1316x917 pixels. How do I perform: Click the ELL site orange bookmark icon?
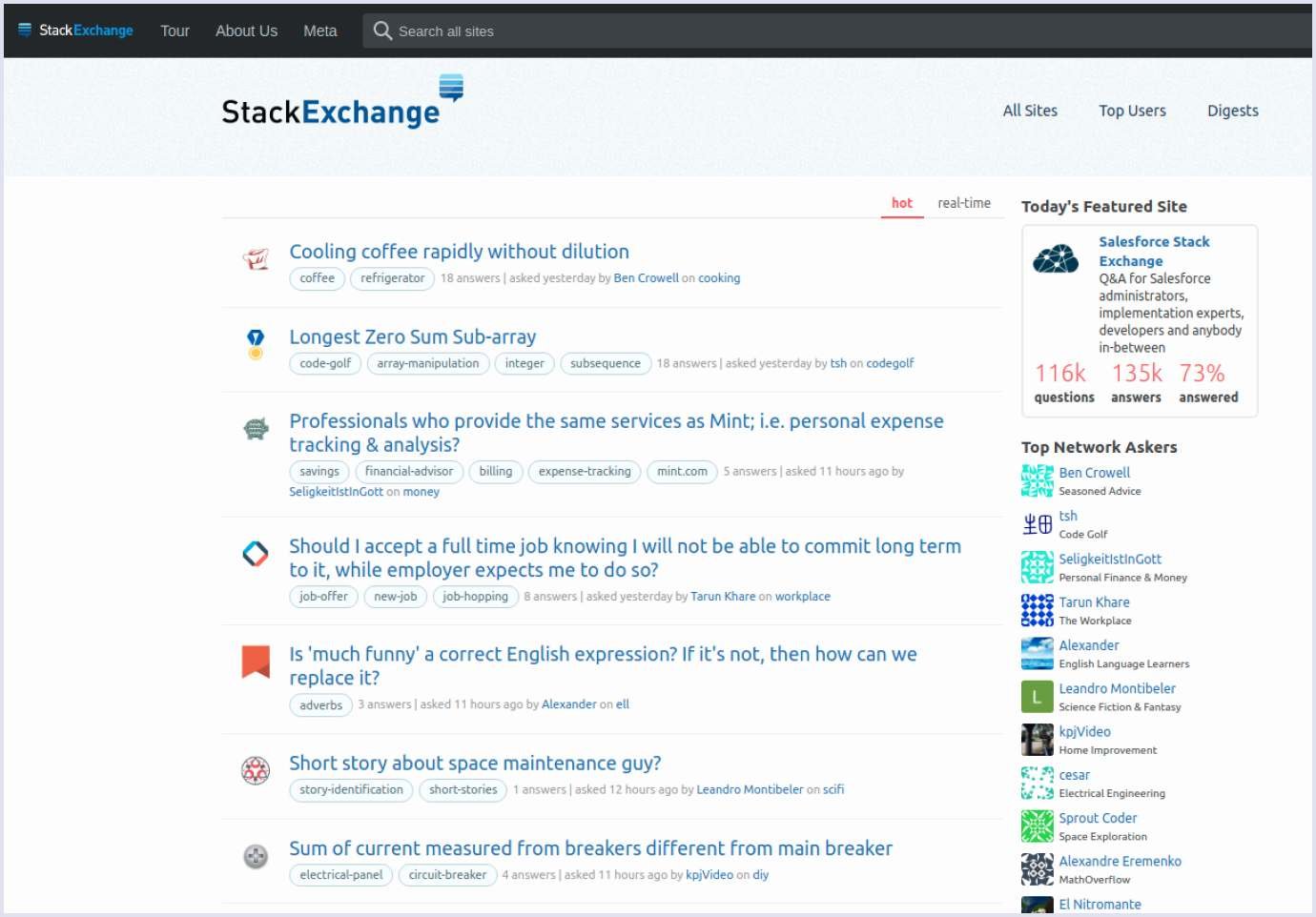[256, 662]
